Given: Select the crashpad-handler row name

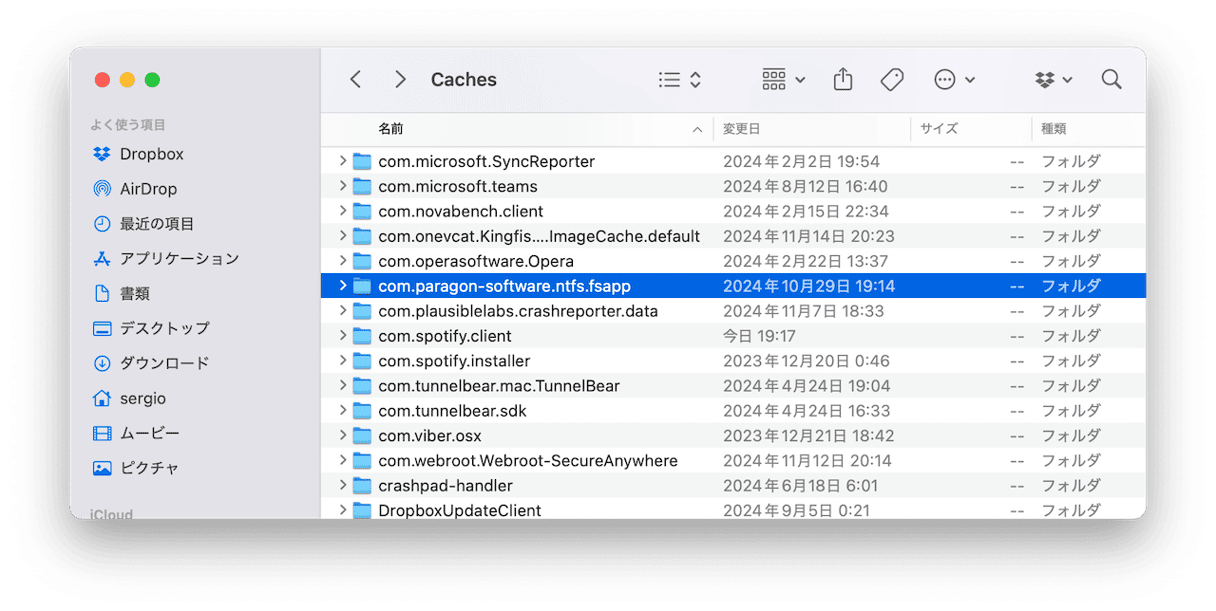Looking at the screenshot, I should pyautogui.click(x=445, y=486).
